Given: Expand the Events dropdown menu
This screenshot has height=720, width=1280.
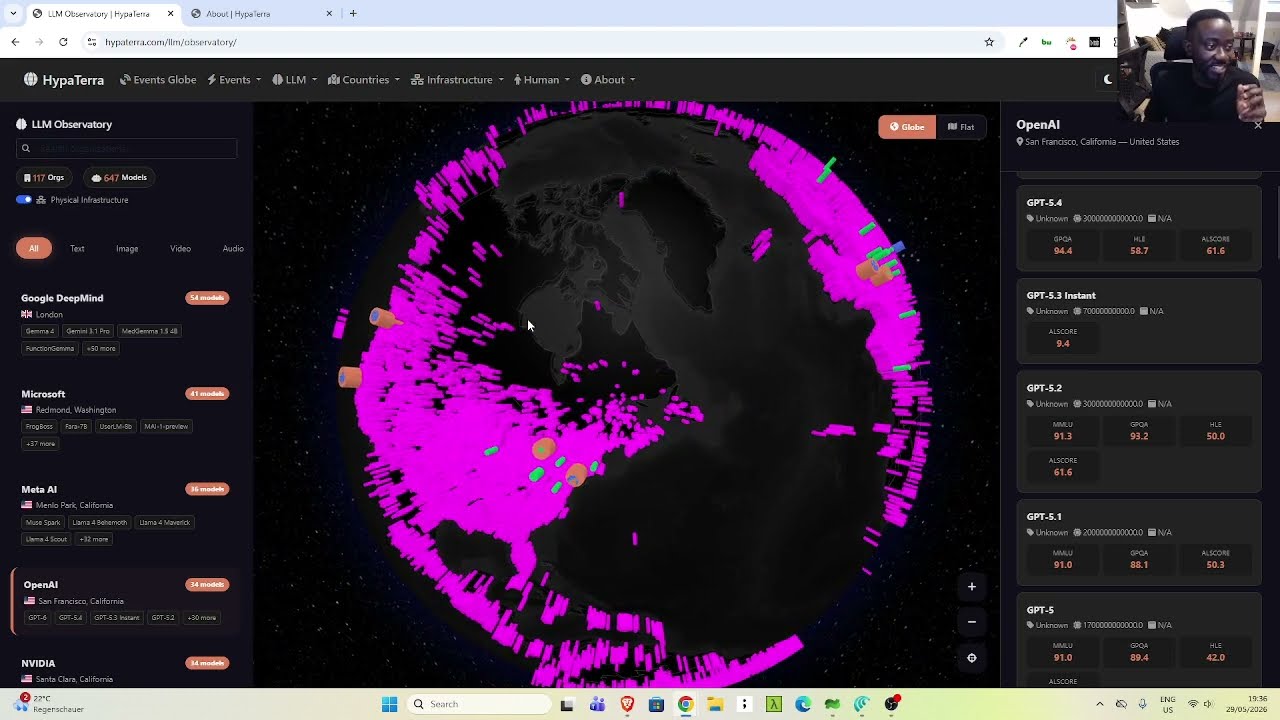Looking at the screenshot, I should pos(234,80).
